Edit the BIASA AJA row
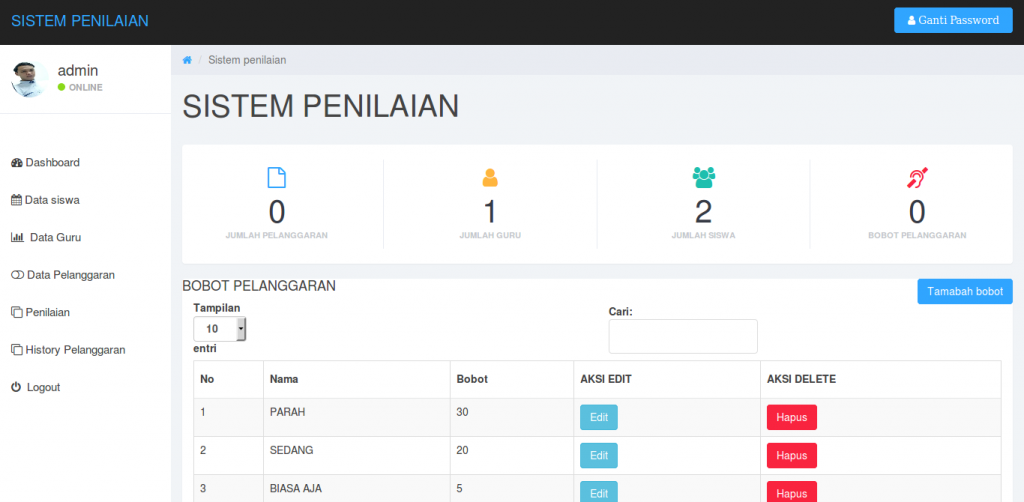1024x502 pixels. tap(599, 492)
